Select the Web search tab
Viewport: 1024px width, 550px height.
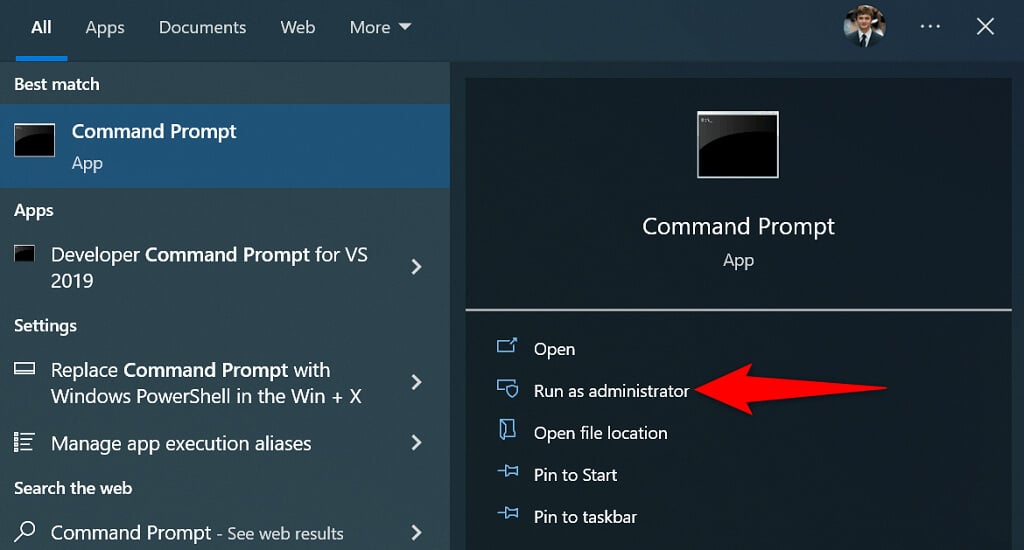coord(298,28)
